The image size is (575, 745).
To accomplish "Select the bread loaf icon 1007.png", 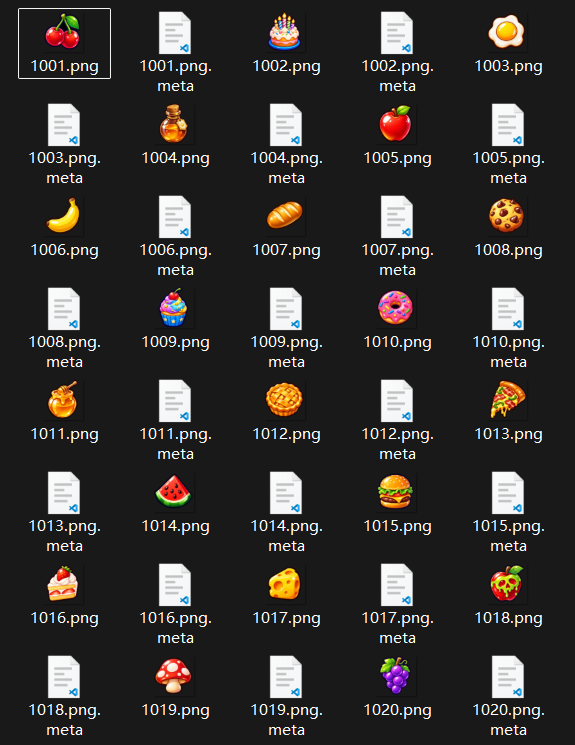I will pyautogui.click(x=285, y=216).
